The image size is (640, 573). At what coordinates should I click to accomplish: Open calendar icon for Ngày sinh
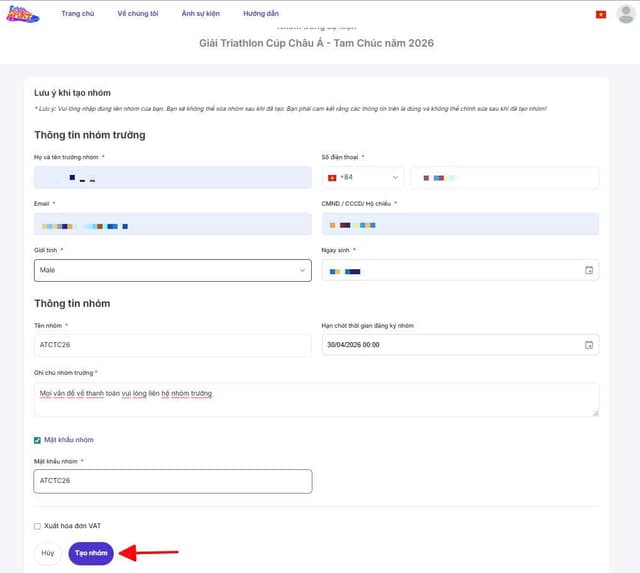pos(588,270)
